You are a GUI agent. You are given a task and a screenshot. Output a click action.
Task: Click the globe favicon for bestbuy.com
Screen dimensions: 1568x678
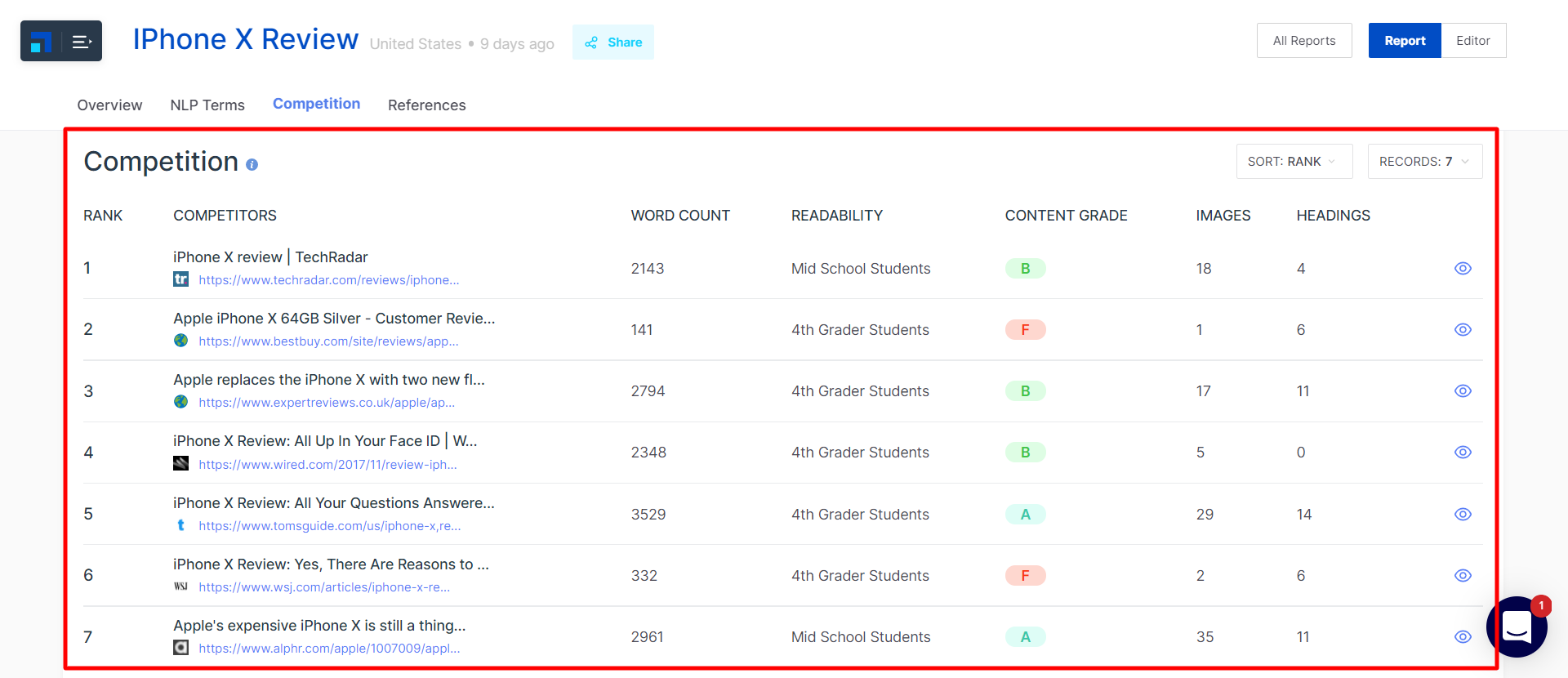[181, 341]
